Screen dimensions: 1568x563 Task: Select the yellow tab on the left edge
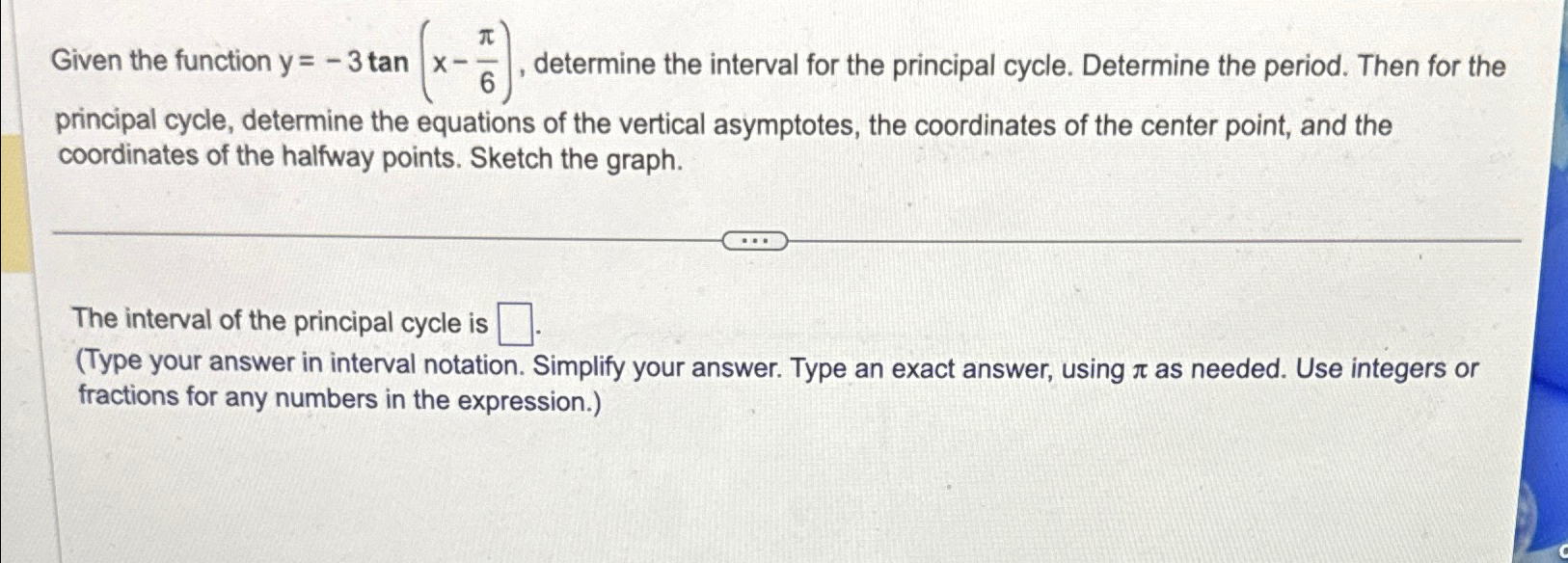pyautogui.click(x=12, y=202)
